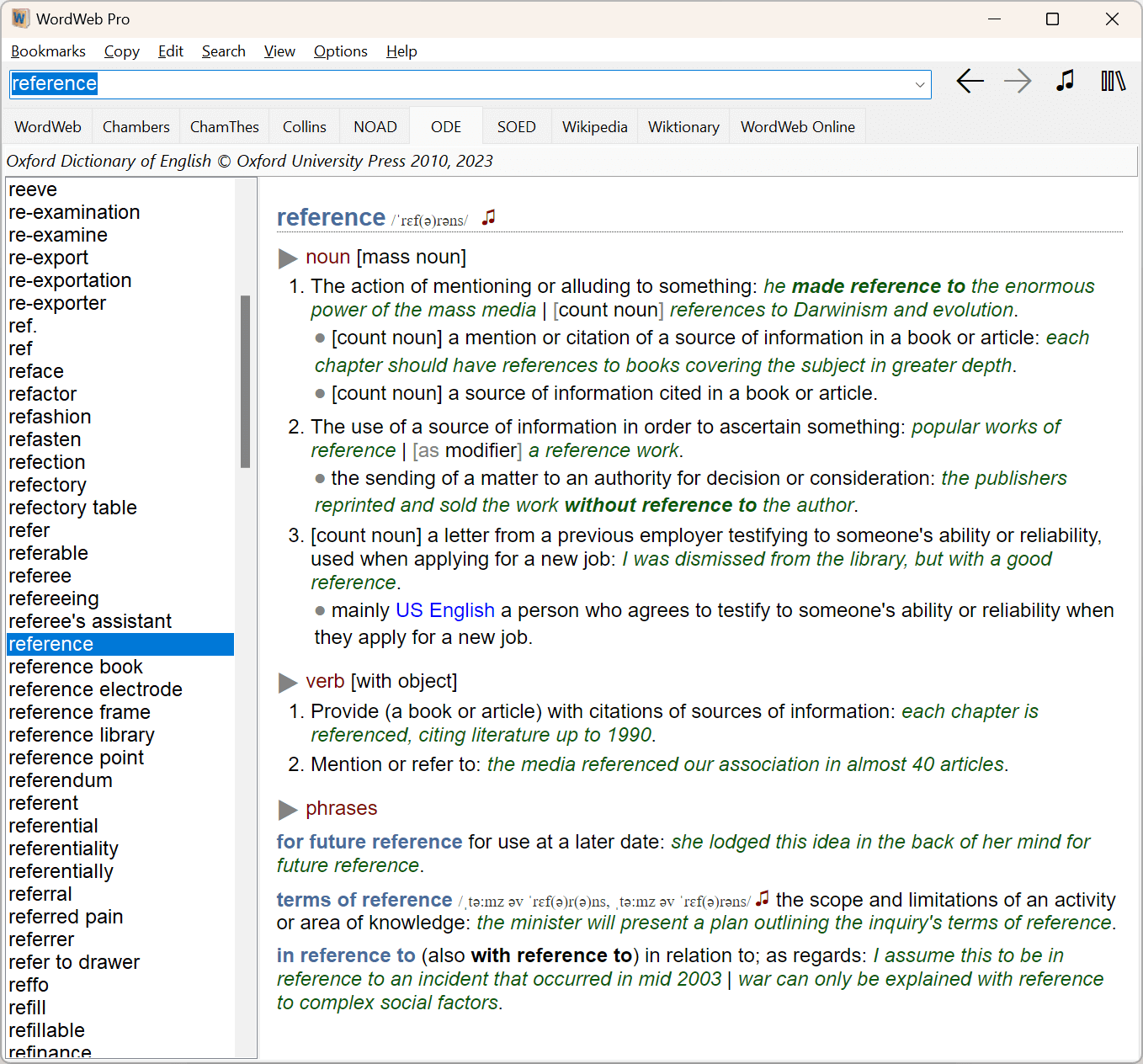Open the search history dropdown
The image size is (1143, 1064).
point(919,84)
